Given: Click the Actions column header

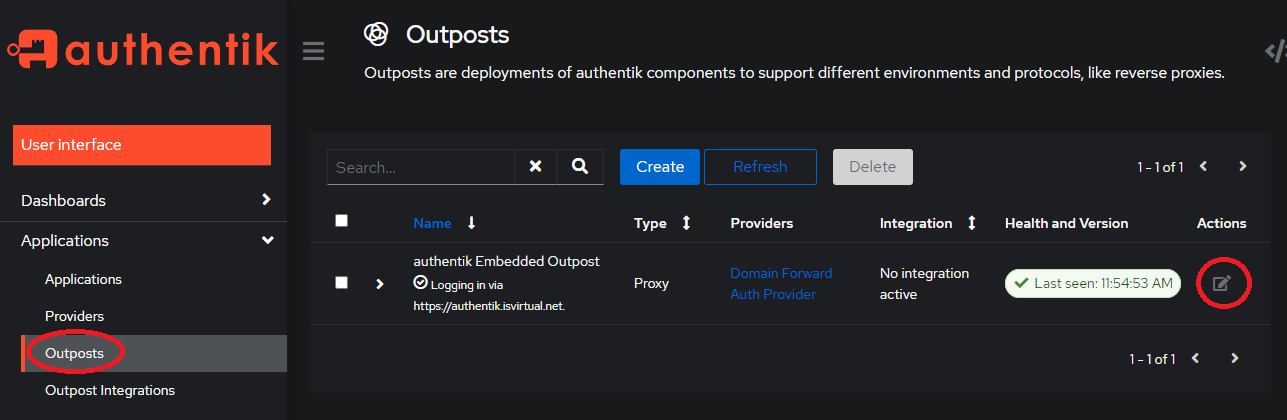Looking at the screenshot, I should pyautogui.click(x=1222, y=223).
